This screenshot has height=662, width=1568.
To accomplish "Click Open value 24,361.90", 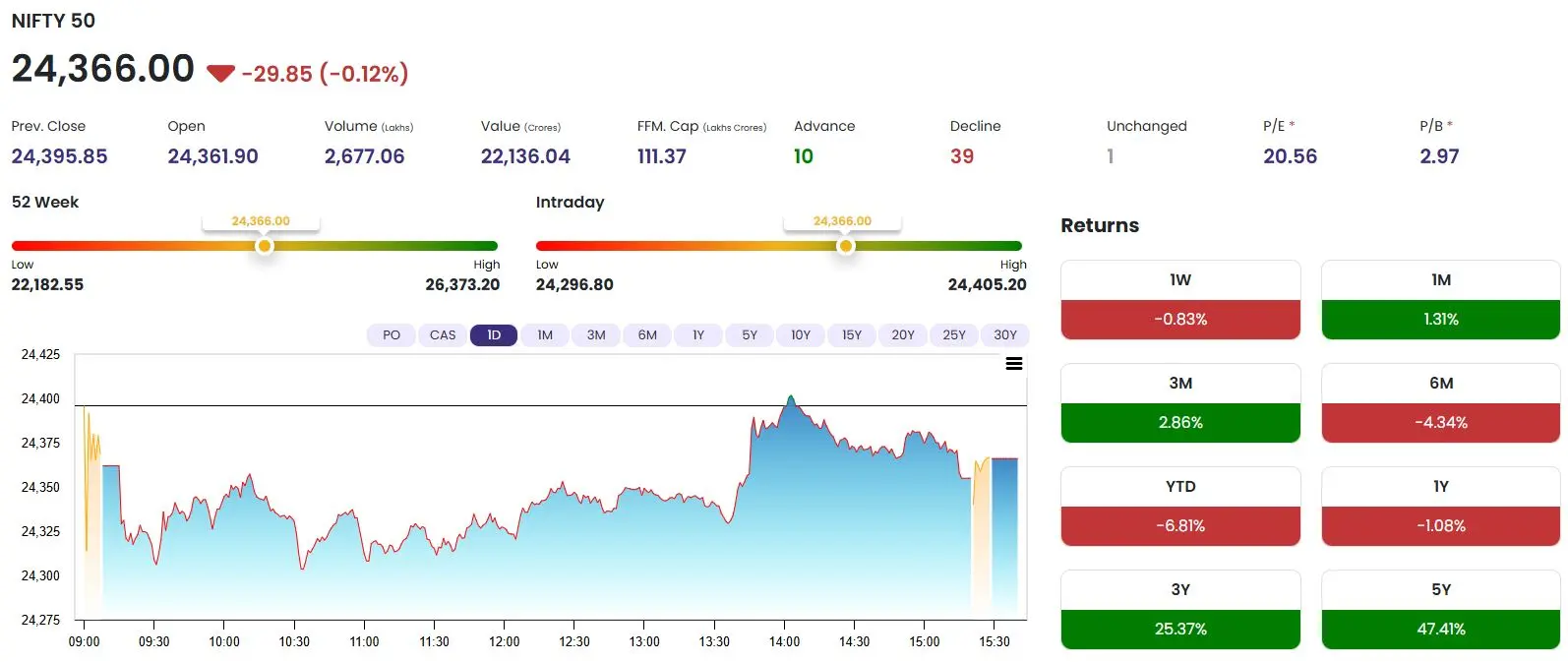I will coord(212,156).
